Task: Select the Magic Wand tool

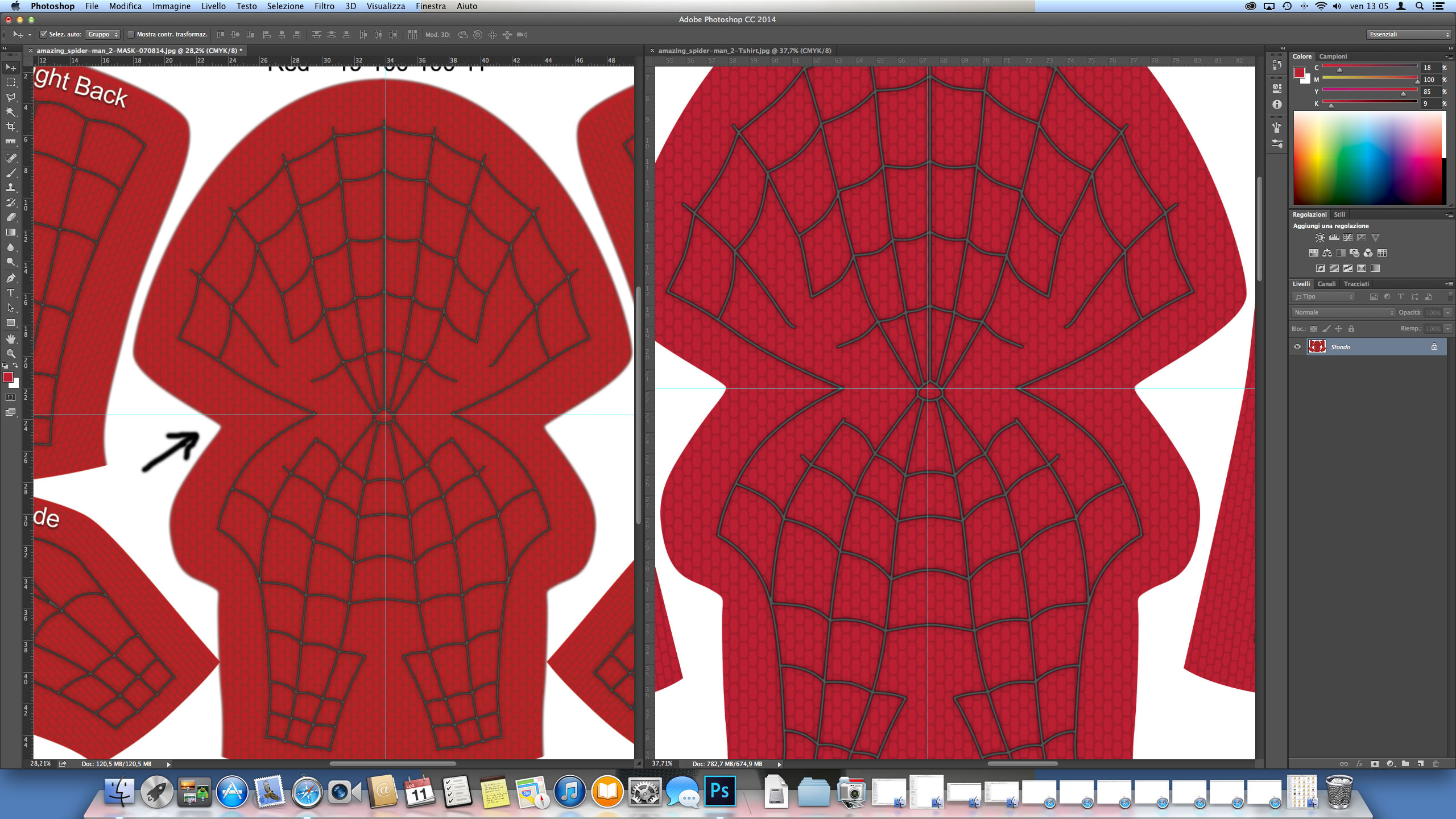Action: [x=11, y=112]
